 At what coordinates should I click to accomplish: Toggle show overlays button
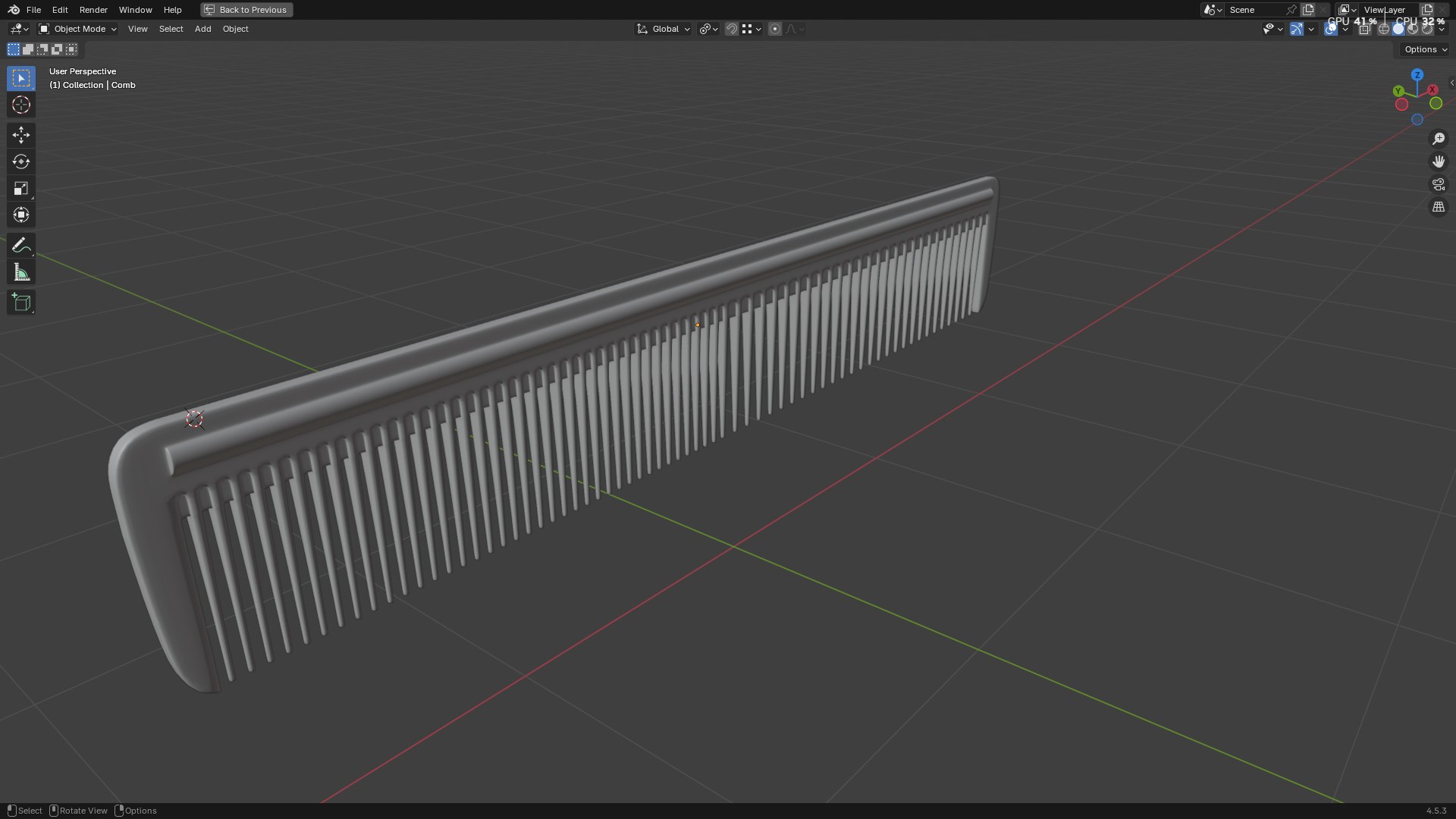tap(1331, 29)
